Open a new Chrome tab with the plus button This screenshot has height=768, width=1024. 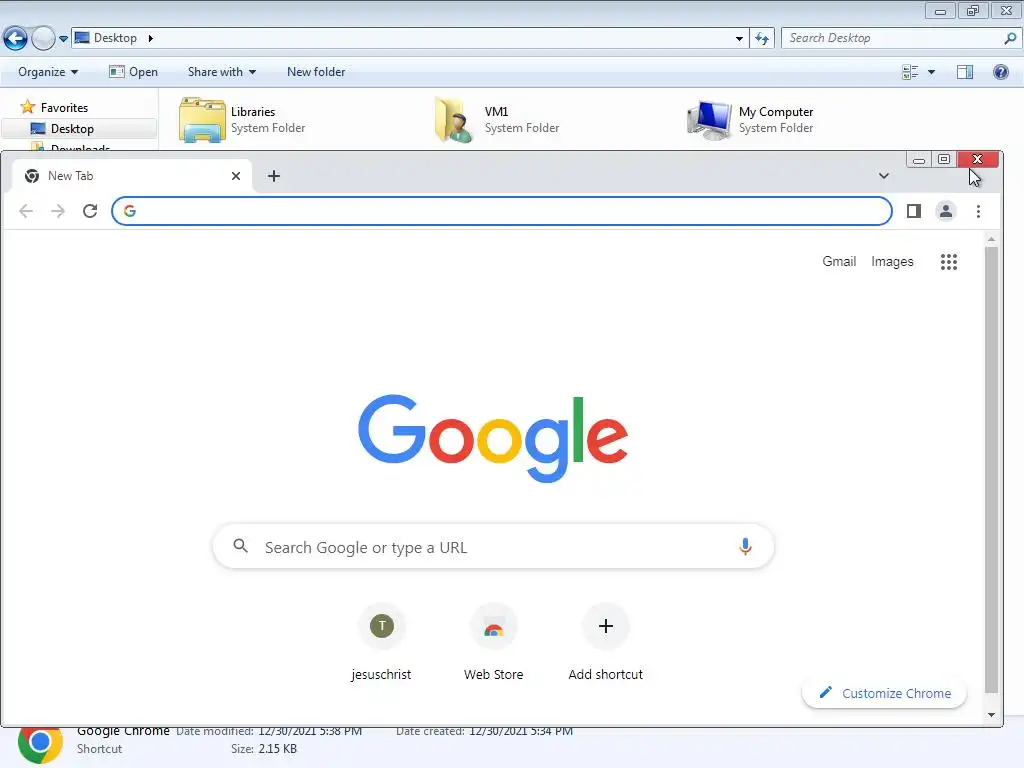(274, 176)
